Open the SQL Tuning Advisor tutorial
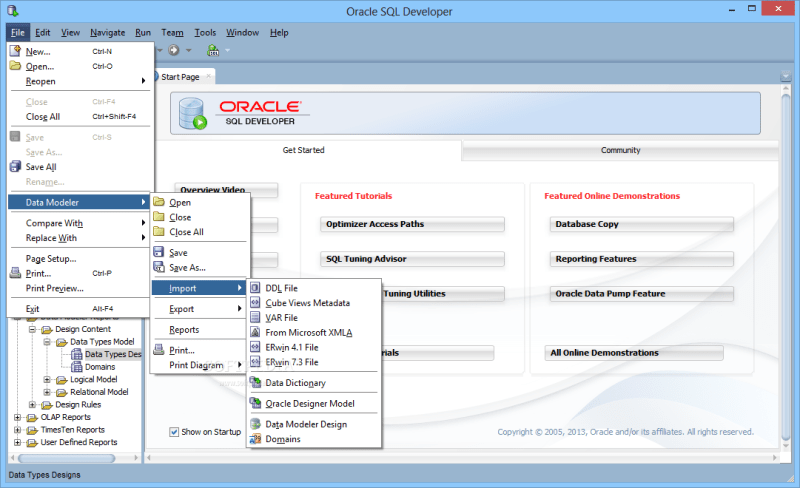The height and width of the screenshot is (488, 800). tap(412, 259)
